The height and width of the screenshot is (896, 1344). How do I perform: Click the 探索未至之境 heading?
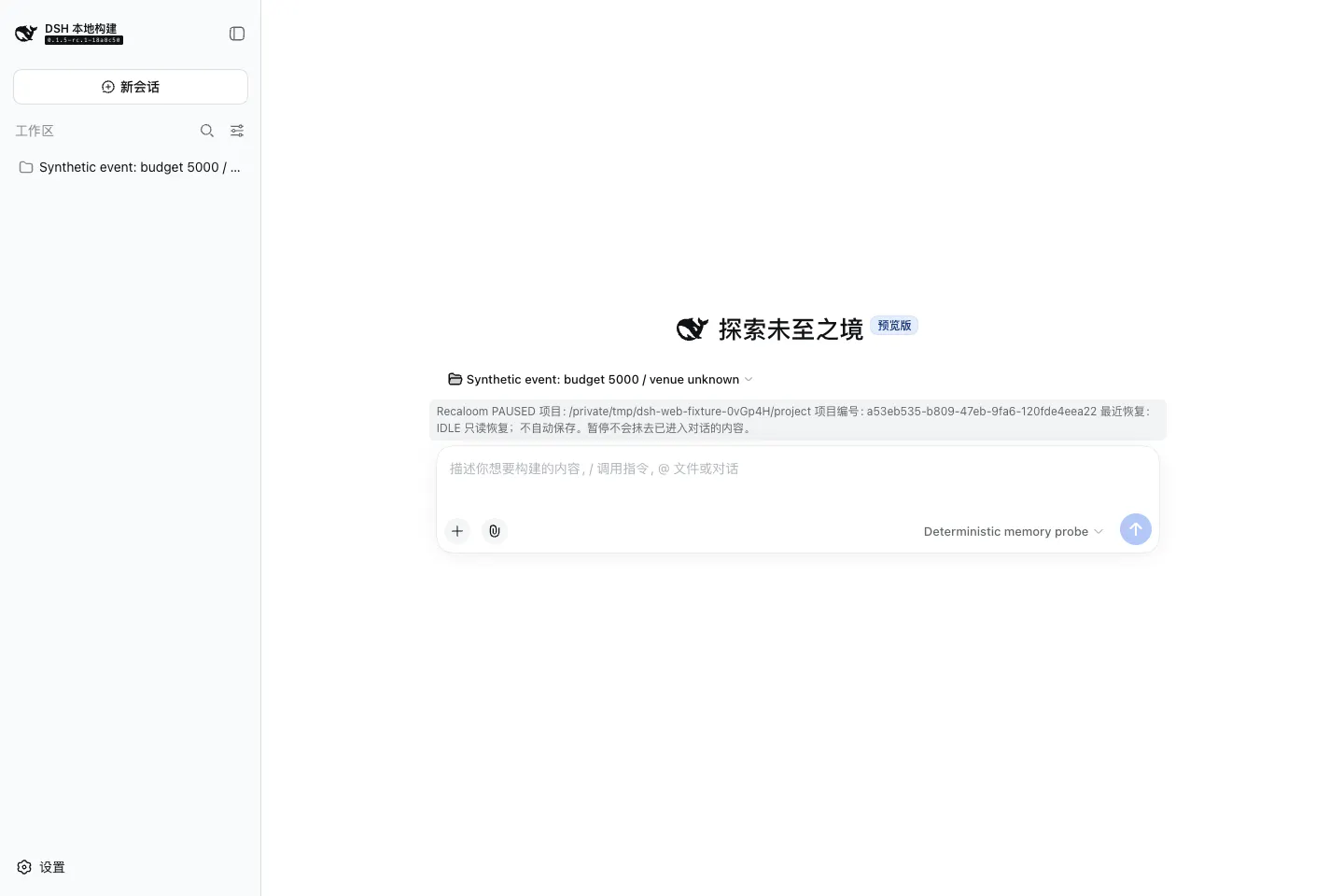click(x=791, y=329)
